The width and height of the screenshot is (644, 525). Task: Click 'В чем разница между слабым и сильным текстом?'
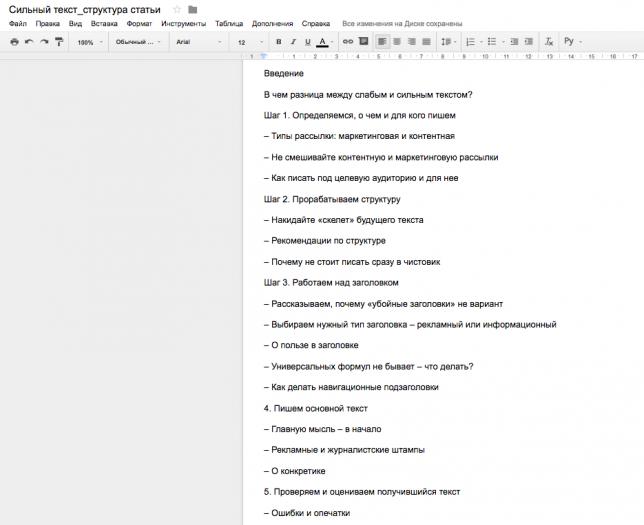click(368, 95)
